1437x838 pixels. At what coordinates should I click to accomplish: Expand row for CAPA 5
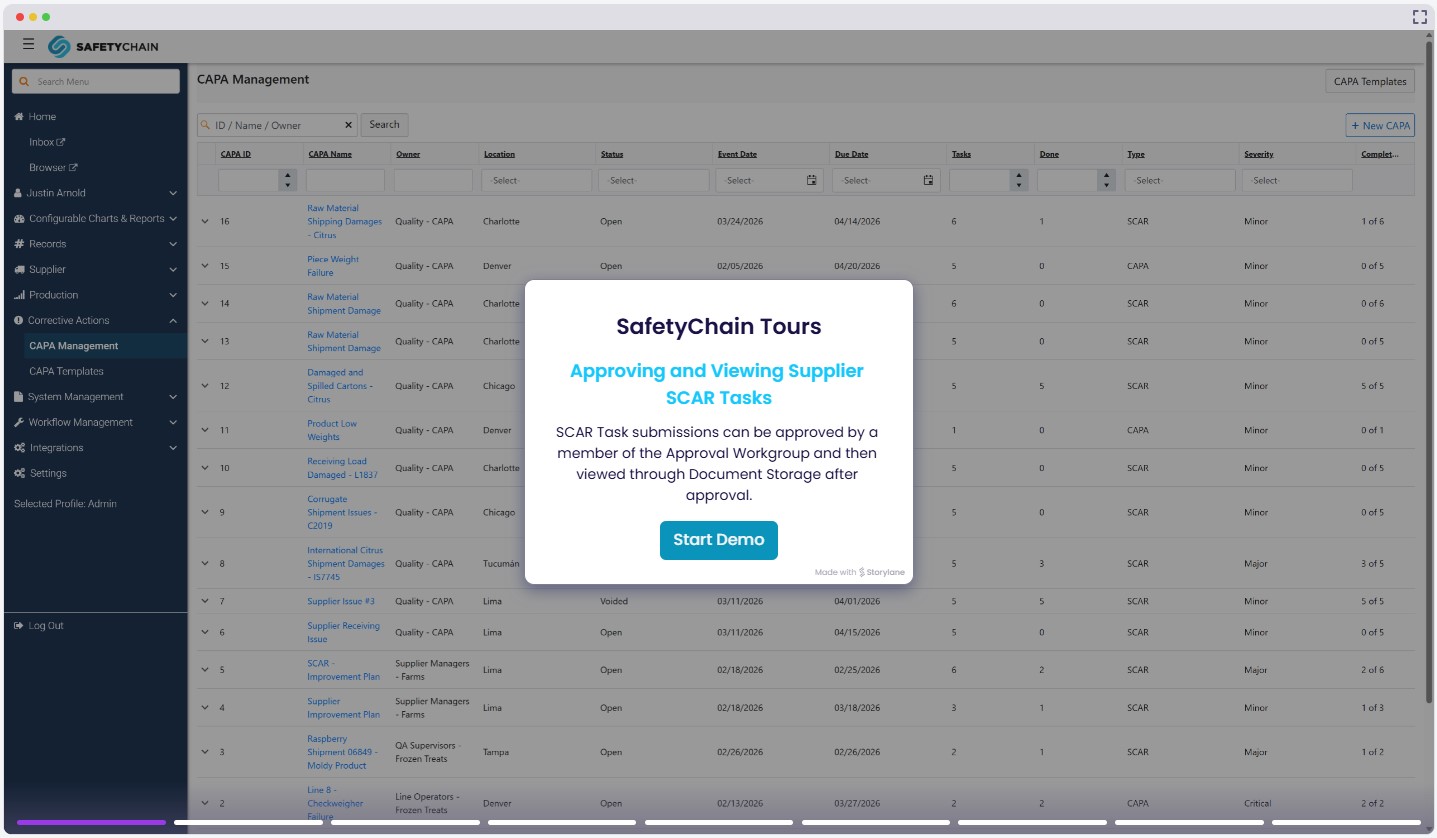pyautogui.click(x=205, y=670)
